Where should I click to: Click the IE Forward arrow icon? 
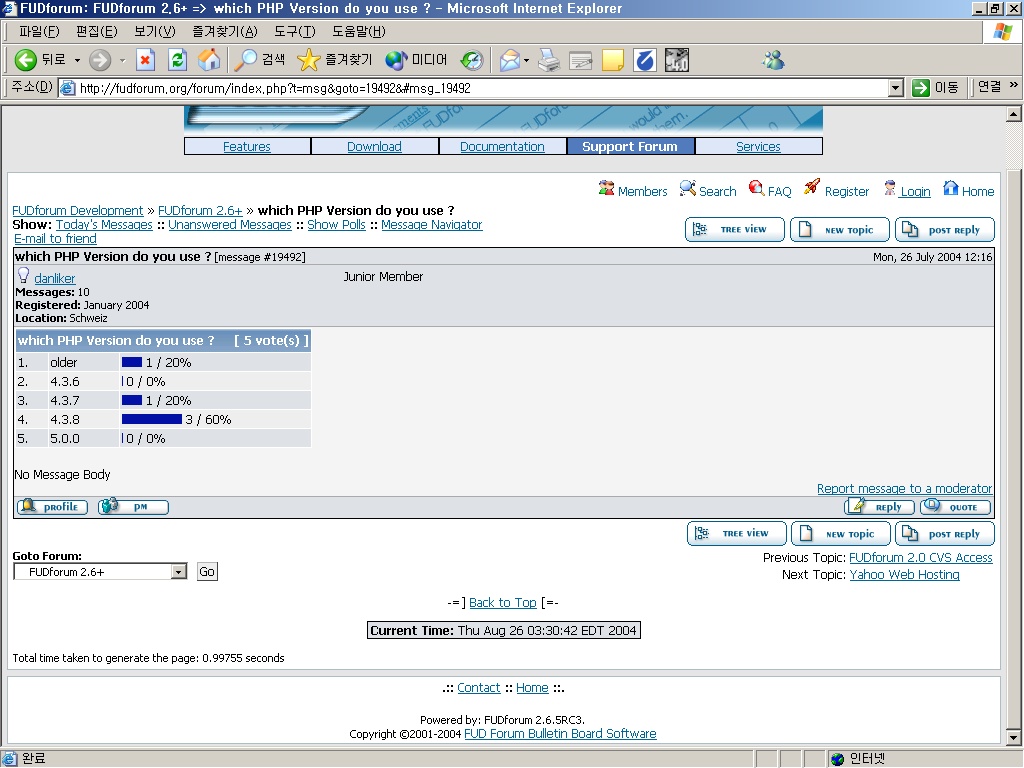(x=100, y=60)
